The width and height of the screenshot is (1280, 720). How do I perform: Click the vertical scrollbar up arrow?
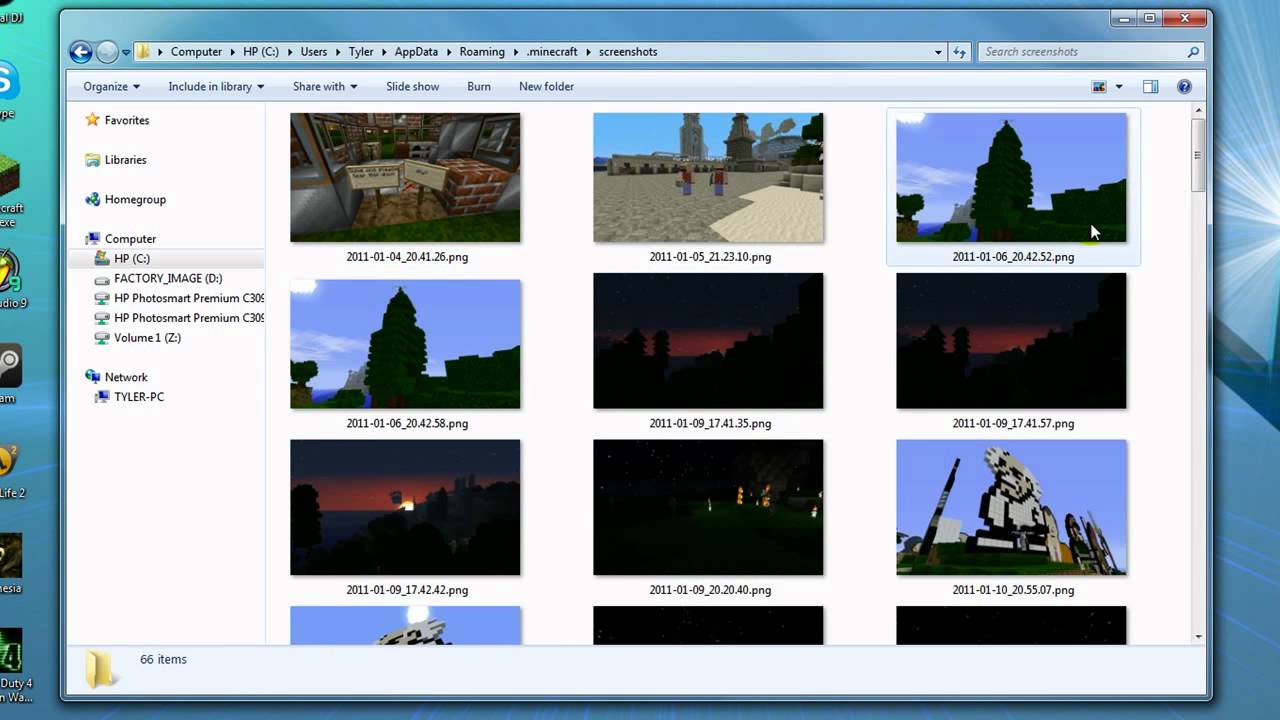click(1198, 112)
